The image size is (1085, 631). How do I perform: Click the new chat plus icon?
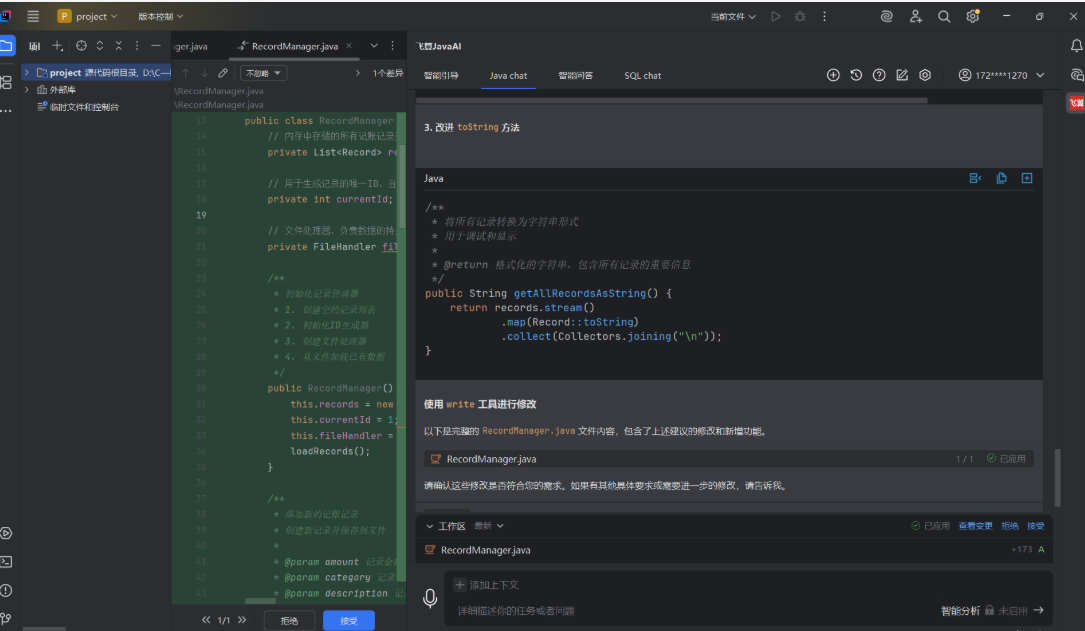point(833,75)
